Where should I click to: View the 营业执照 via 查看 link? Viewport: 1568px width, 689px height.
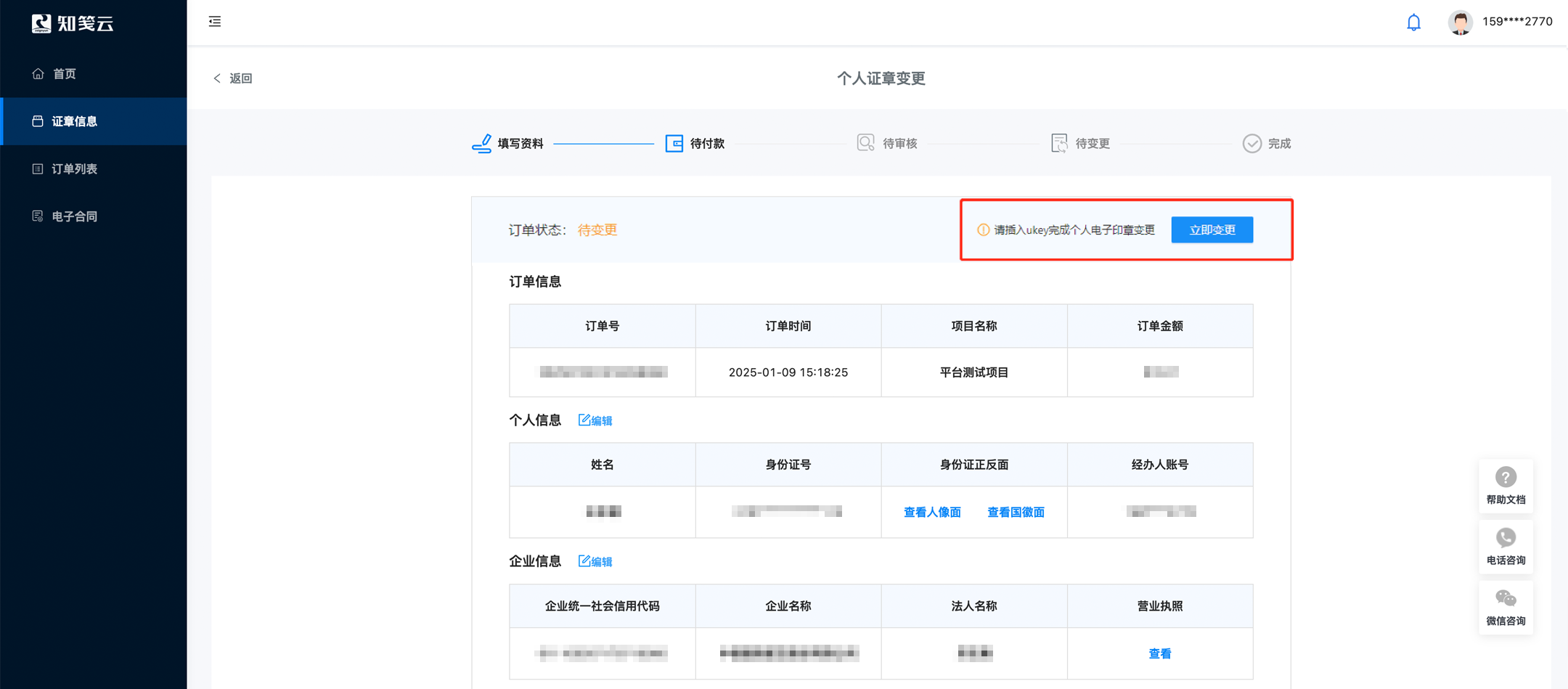click(x=1160, y=654)
